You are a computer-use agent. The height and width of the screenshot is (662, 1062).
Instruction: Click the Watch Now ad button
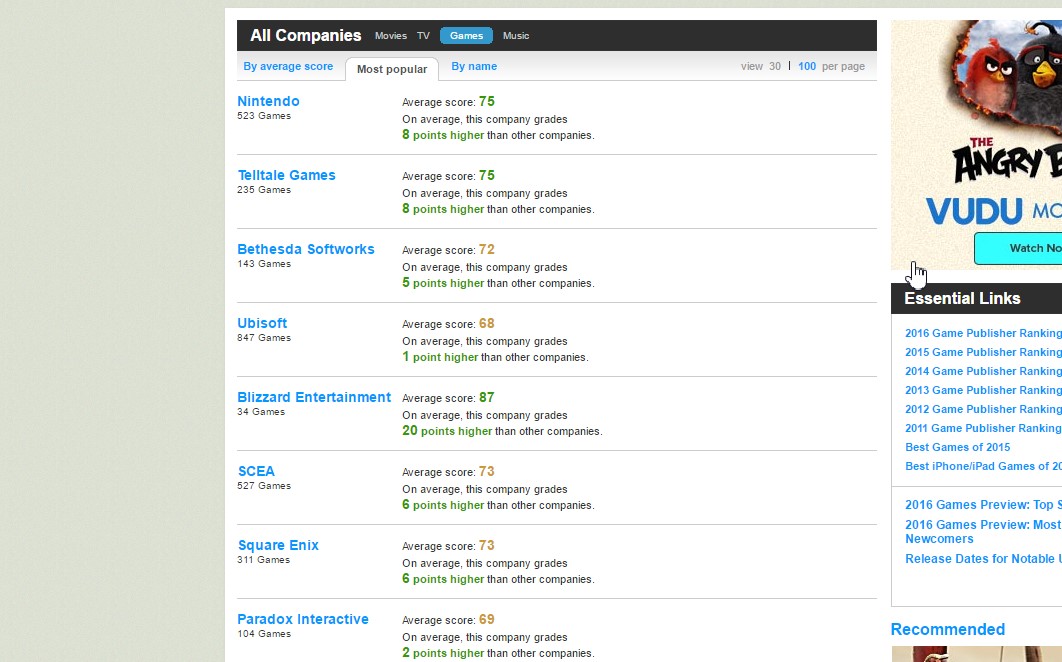pos(1019,248)
